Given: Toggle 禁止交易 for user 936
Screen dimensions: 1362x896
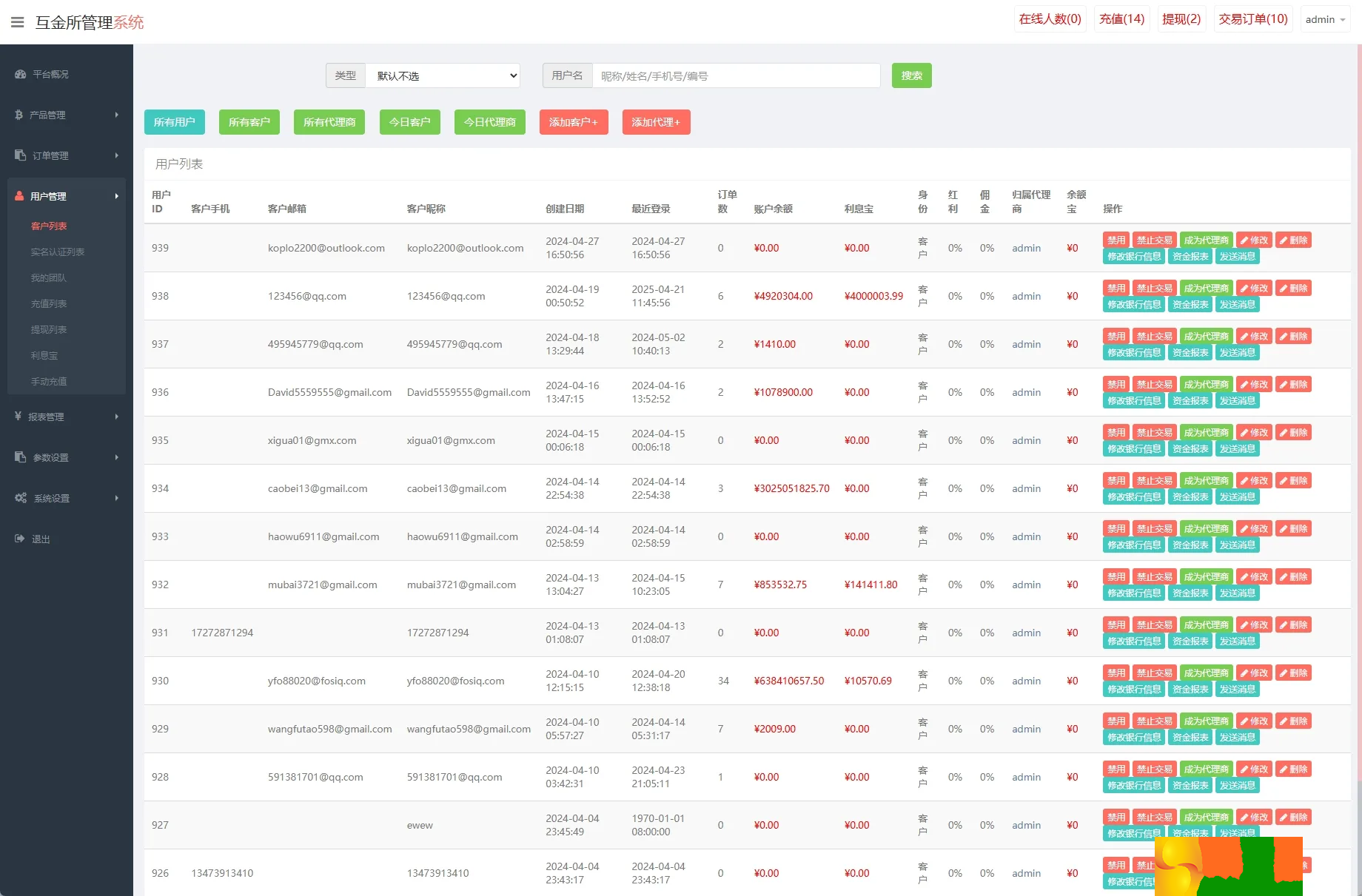Looking at the screenshot, I should [1154, 385].
